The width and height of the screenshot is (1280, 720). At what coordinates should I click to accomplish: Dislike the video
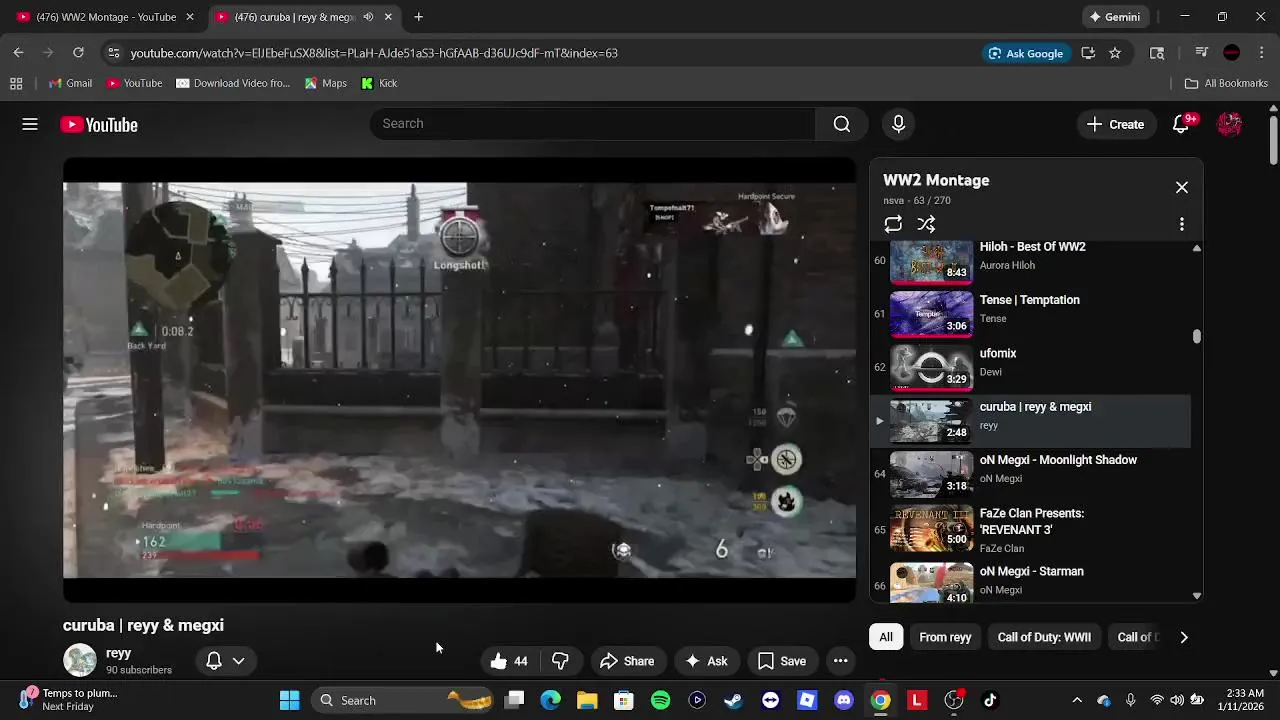[x=560, y=661]
